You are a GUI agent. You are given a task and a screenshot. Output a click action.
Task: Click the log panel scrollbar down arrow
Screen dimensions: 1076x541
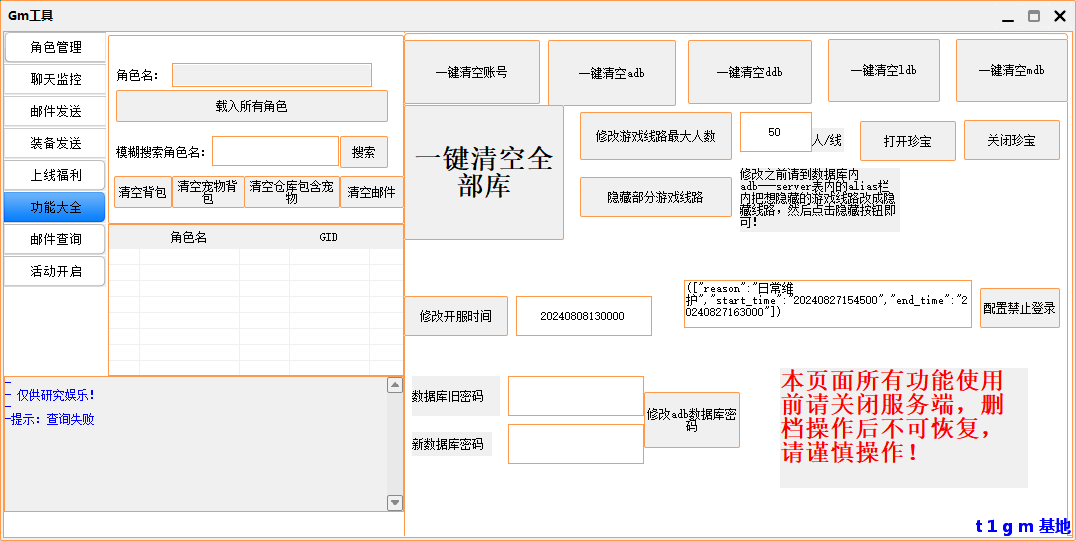395,503
